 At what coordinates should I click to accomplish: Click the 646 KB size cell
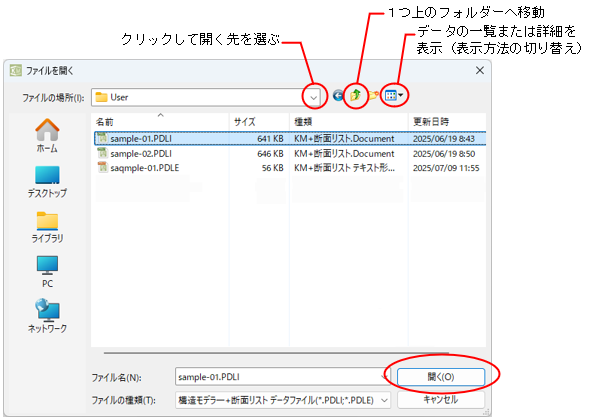(x=270, y=154)
